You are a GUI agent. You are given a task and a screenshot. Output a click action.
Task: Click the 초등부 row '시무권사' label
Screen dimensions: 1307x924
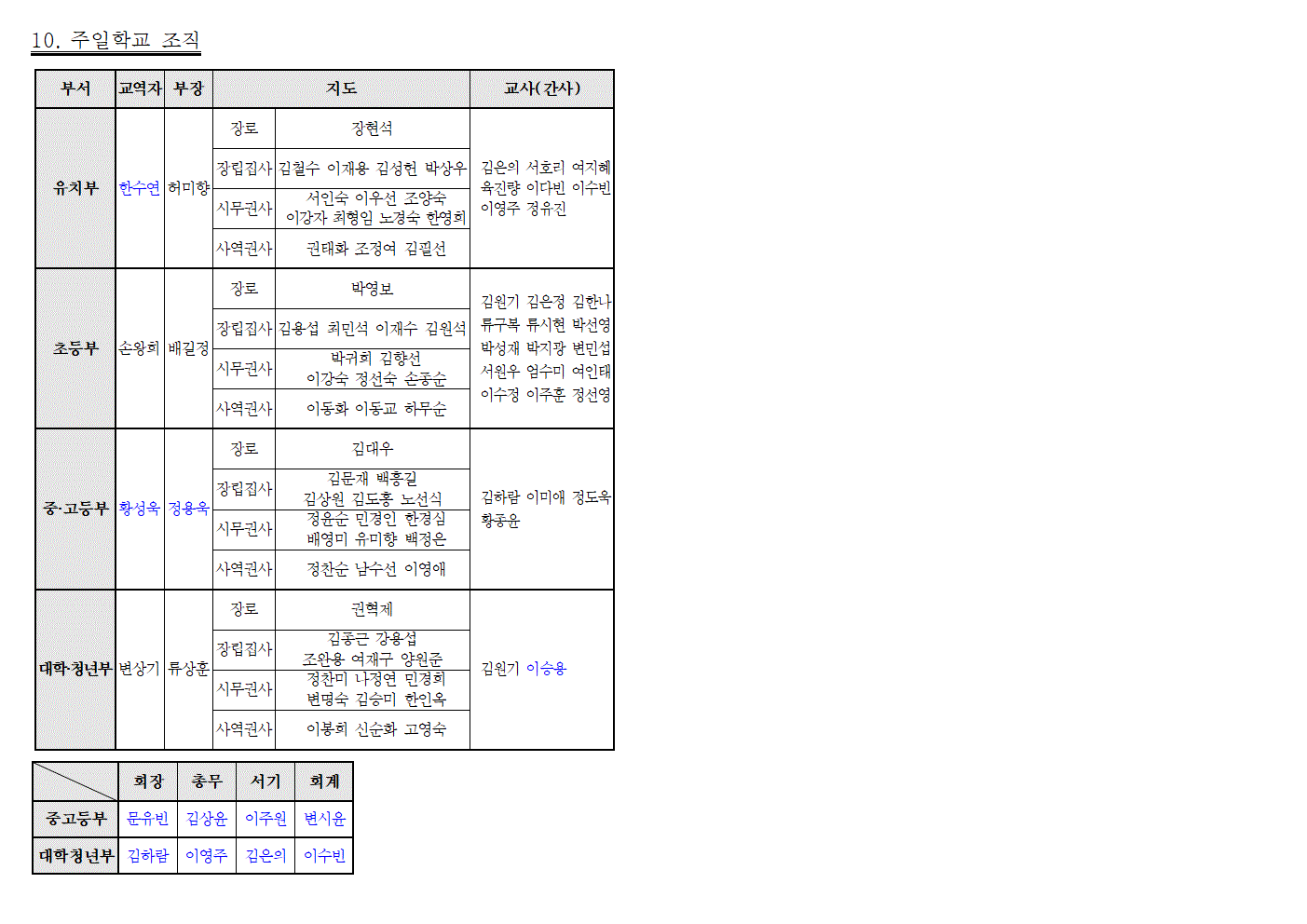pyautogui.click(x=244, y=369)
